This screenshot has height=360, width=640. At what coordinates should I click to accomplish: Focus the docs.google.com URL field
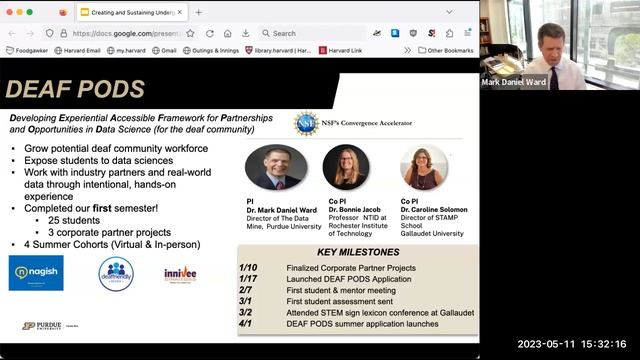pyautogui.click(x=126, y=33)
